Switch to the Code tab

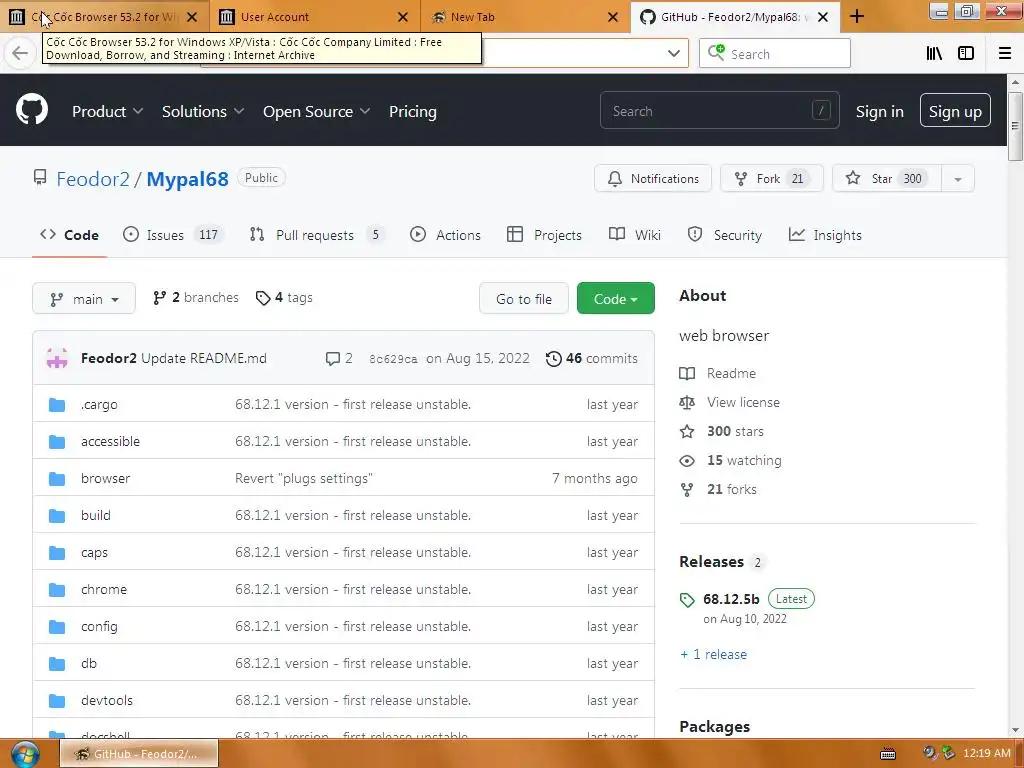(x=69, y=235)
